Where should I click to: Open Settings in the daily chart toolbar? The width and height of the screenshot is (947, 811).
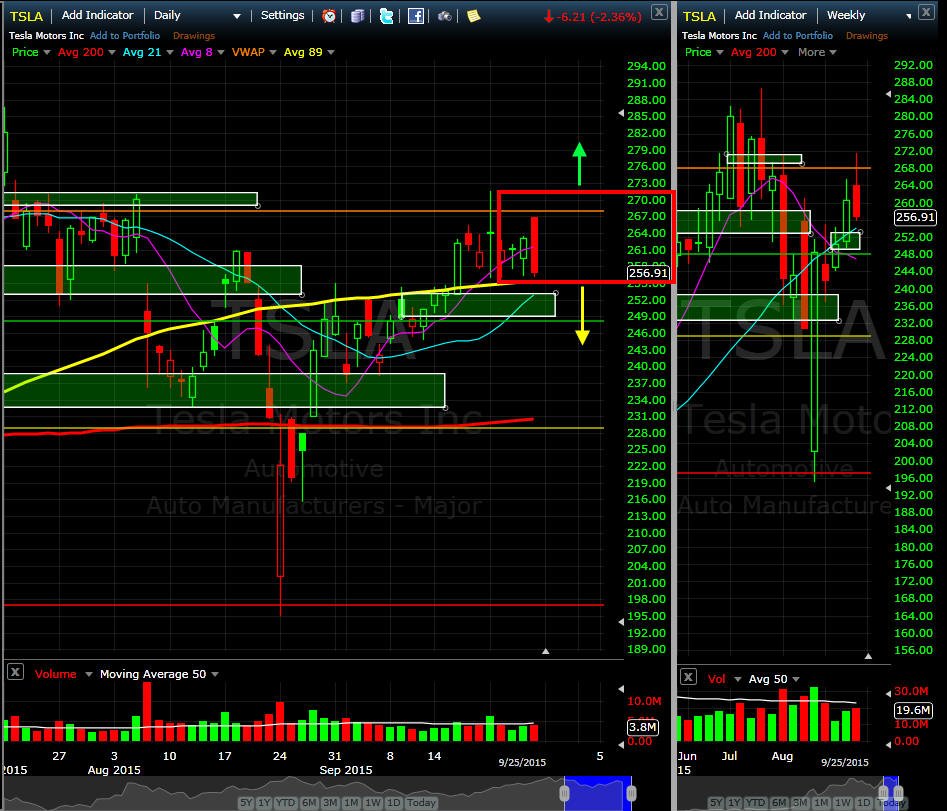click(282, 15)
